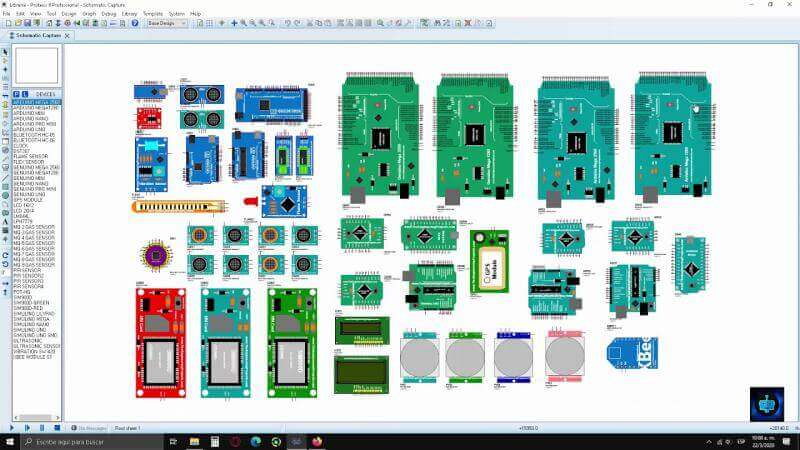Click the Redo arrow icon
Image resolution: width=800 pixels, height=450 pixels.
(297, 23)
